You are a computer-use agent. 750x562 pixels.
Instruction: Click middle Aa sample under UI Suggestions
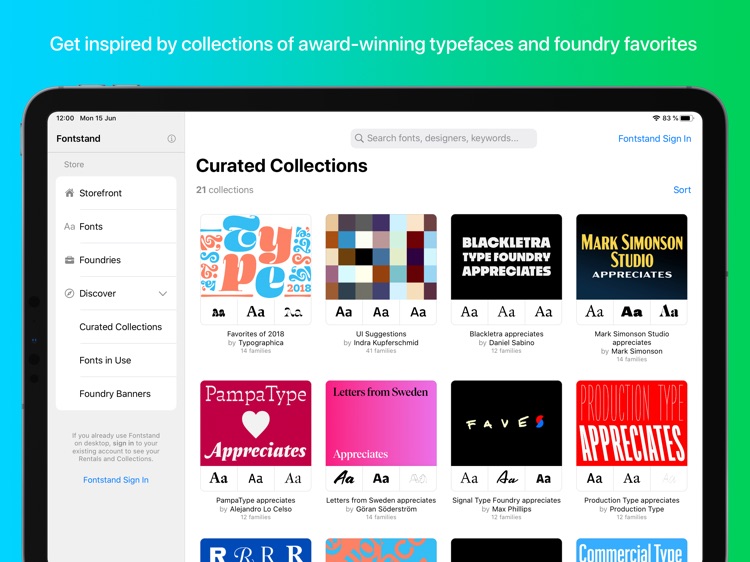(x=381, y=312)
